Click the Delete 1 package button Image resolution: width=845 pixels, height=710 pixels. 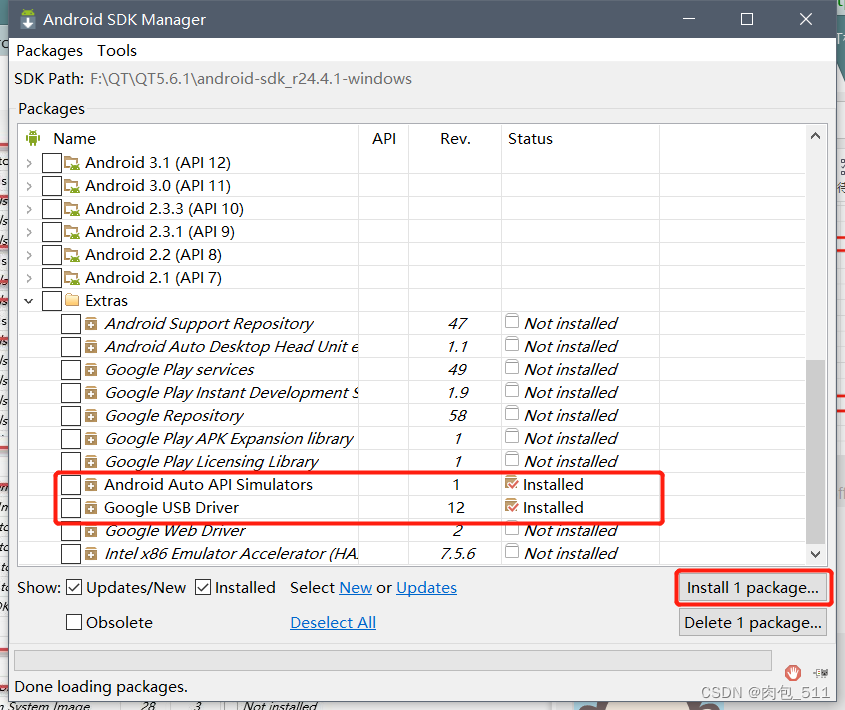753,623
